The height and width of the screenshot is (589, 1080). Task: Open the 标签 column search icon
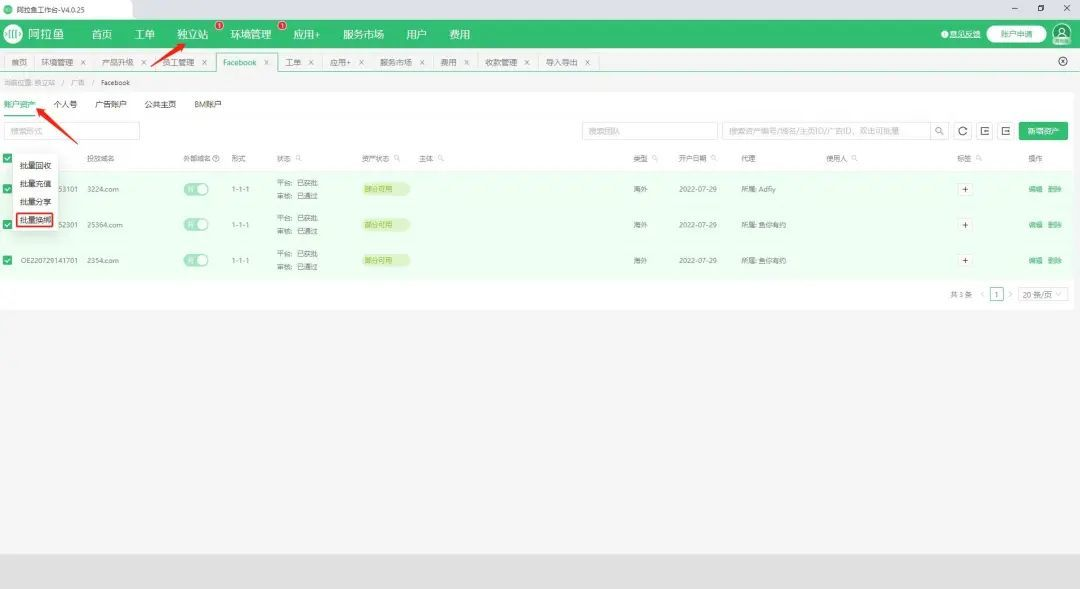pyautogui.click(x=979, y=158)
